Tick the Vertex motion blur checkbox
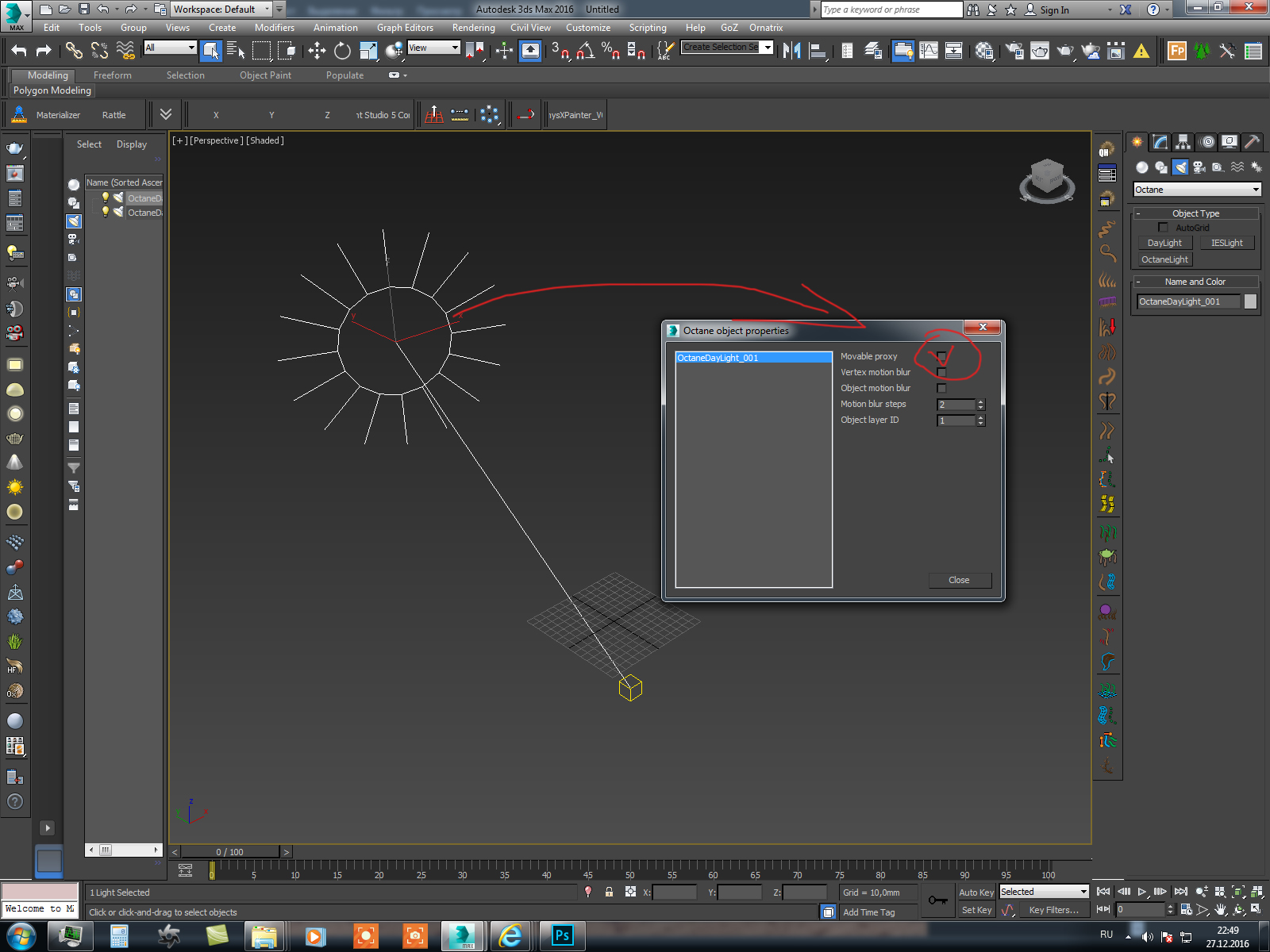Viewport: 1270px width, 952px height. coord(941,372)
